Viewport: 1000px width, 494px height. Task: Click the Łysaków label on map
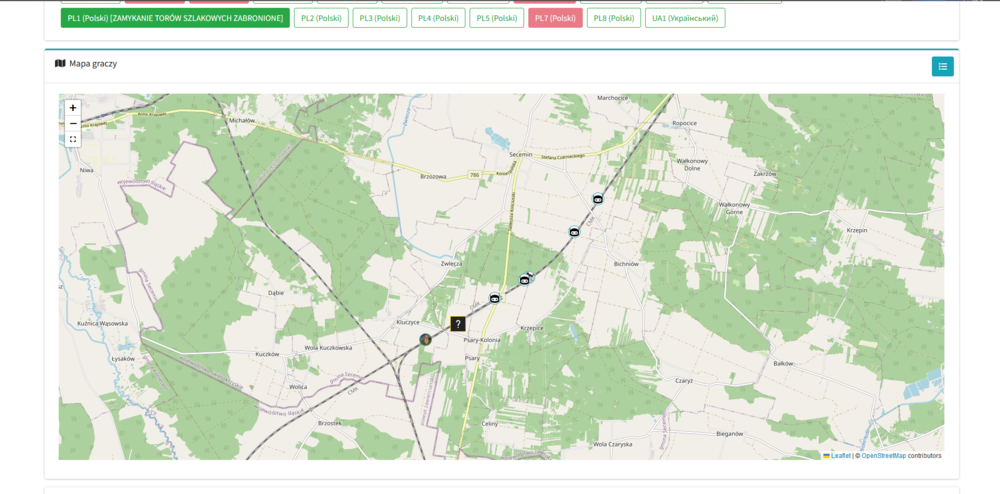point(122,358)
